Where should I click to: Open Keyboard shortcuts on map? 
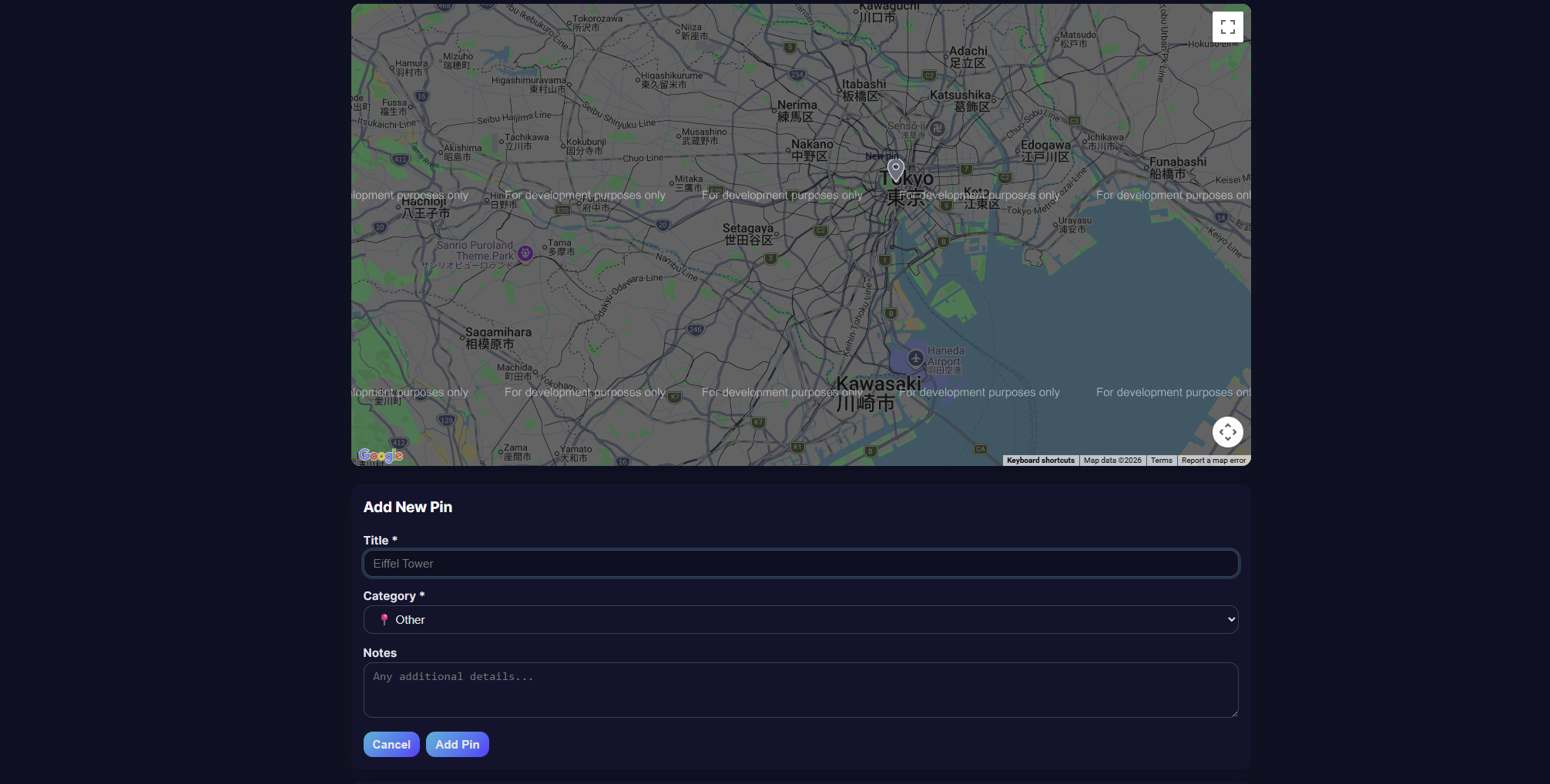[1040, 461]
